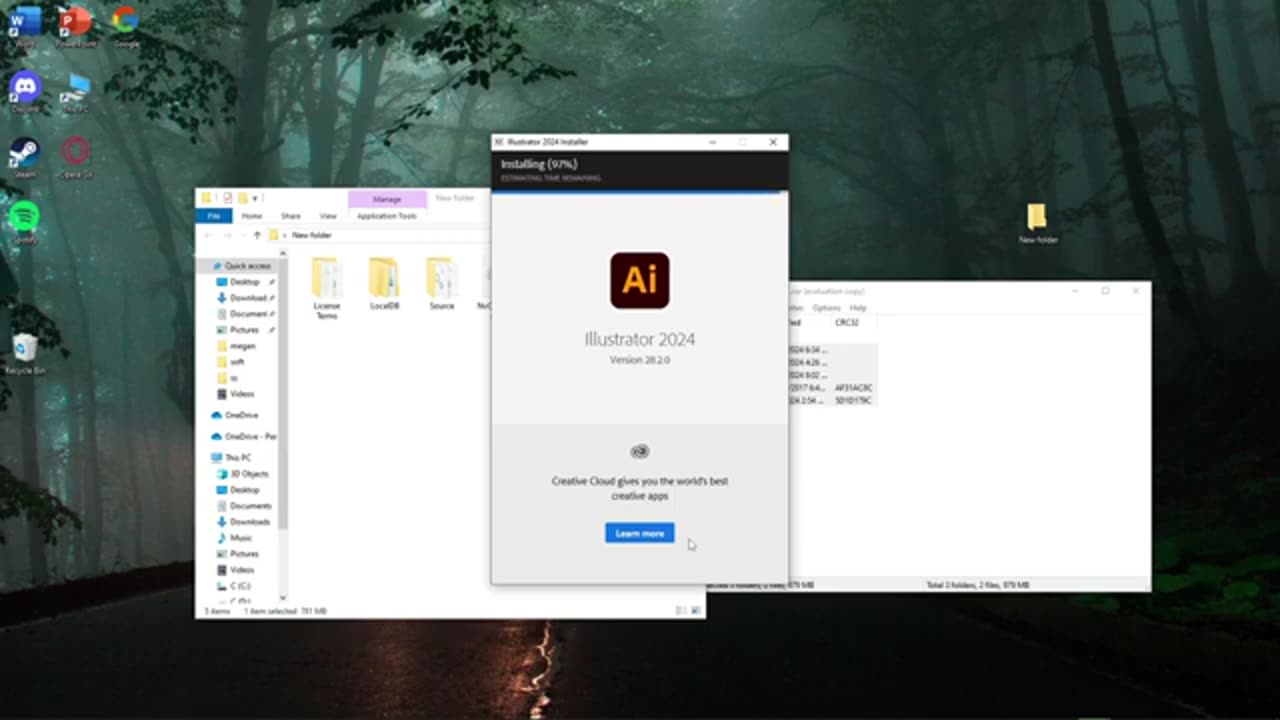Open the Google Chrome desktop shortcut
Viewport: 1280px width, 720px height.
point(125,25)
